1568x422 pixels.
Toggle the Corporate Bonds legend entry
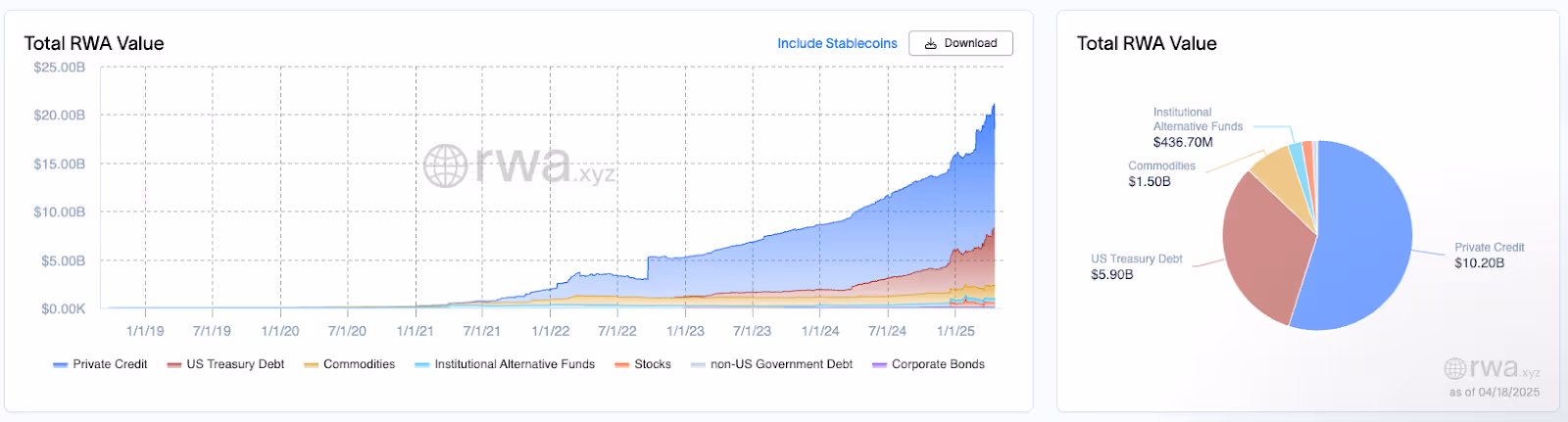click(x=928, y=364)
